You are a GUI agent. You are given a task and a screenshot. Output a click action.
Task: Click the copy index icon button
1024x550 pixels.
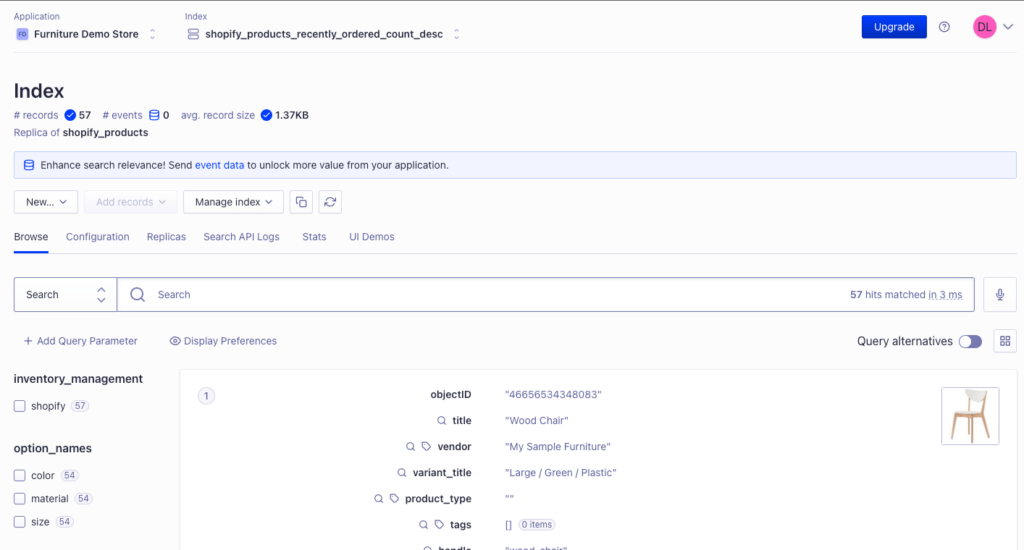301,202
